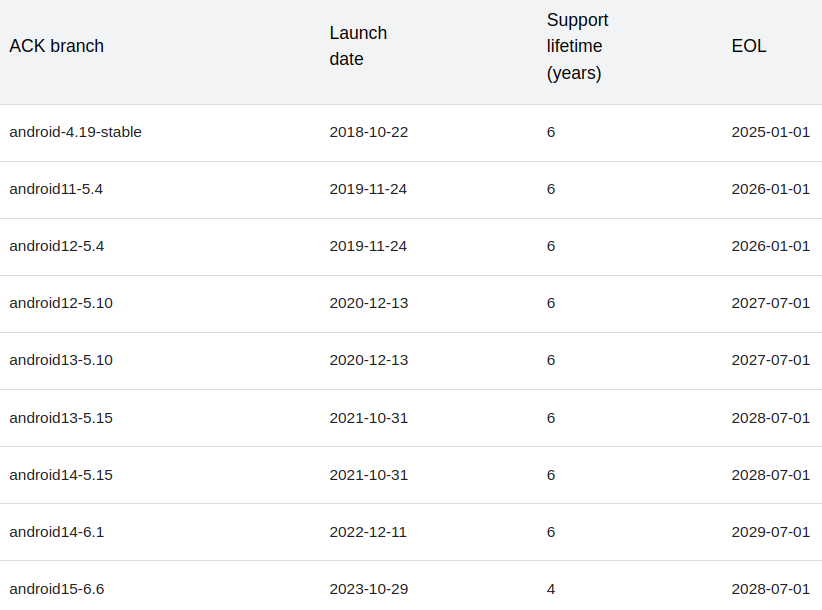Select the android12-5.4 branch name
This screenshot has height=610, width=822.
57,246
